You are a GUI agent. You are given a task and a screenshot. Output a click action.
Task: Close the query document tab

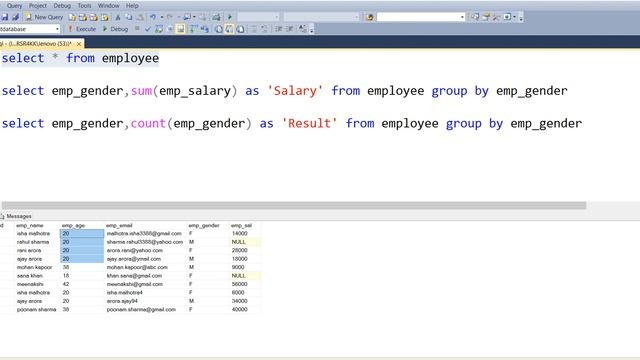79,44
